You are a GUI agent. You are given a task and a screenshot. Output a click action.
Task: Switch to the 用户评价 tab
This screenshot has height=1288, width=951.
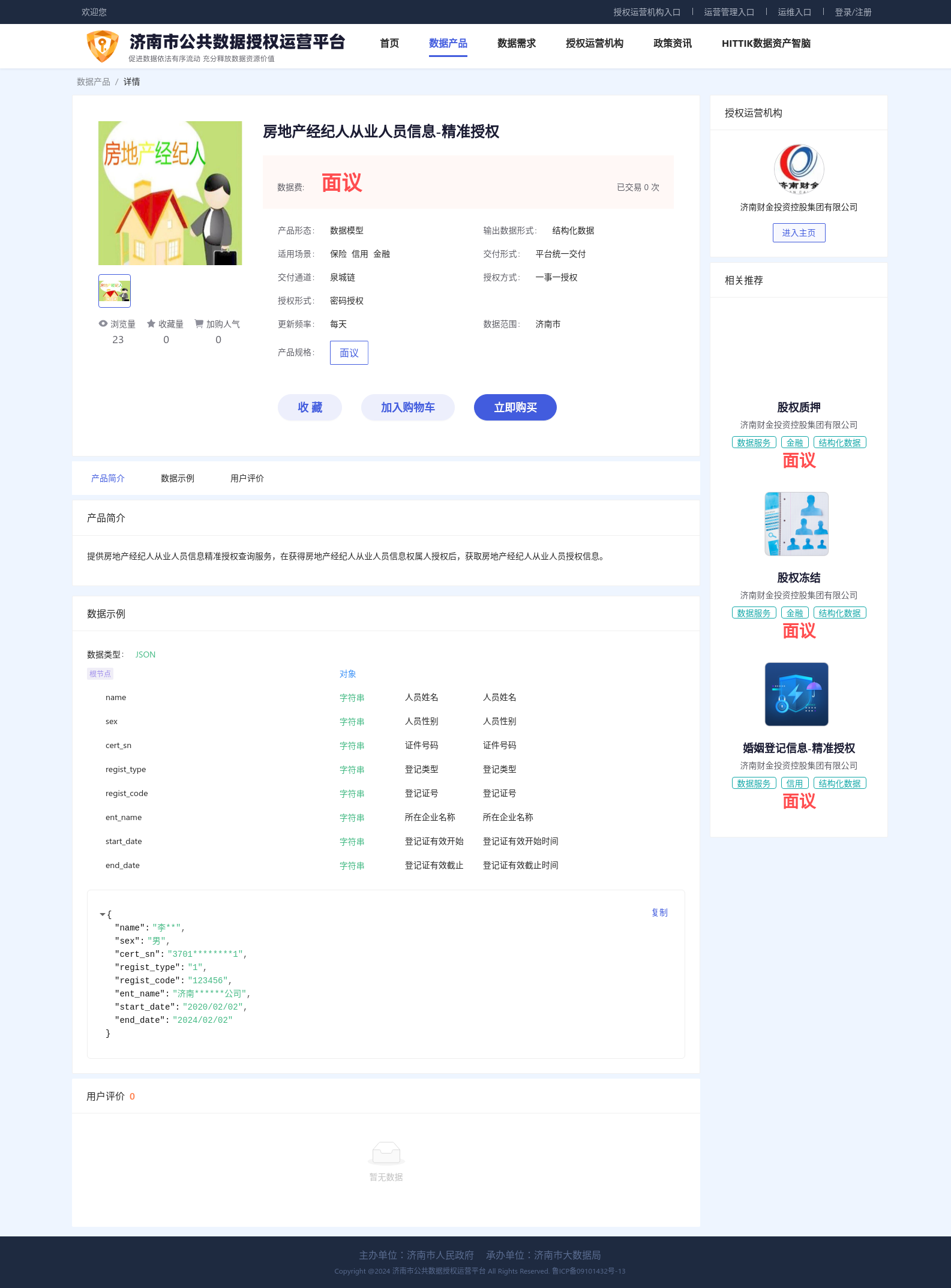(247, 478)
